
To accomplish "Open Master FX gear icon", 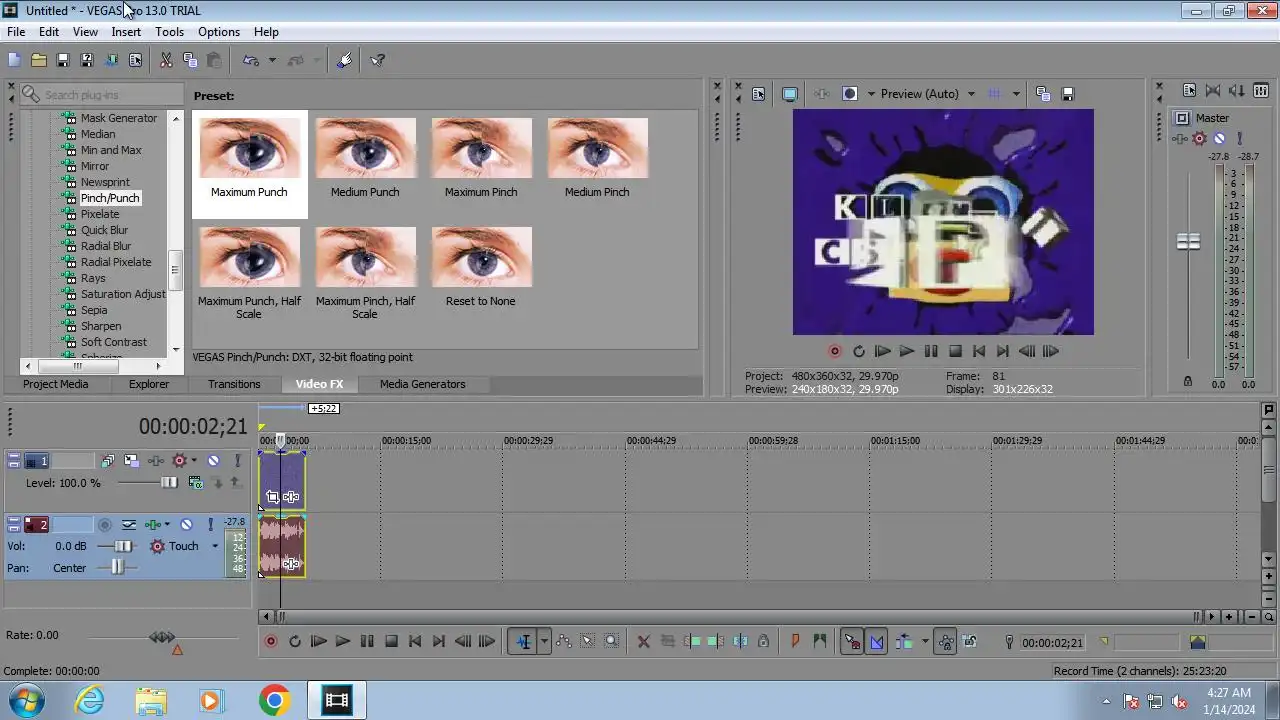I will click(1199, 138).
